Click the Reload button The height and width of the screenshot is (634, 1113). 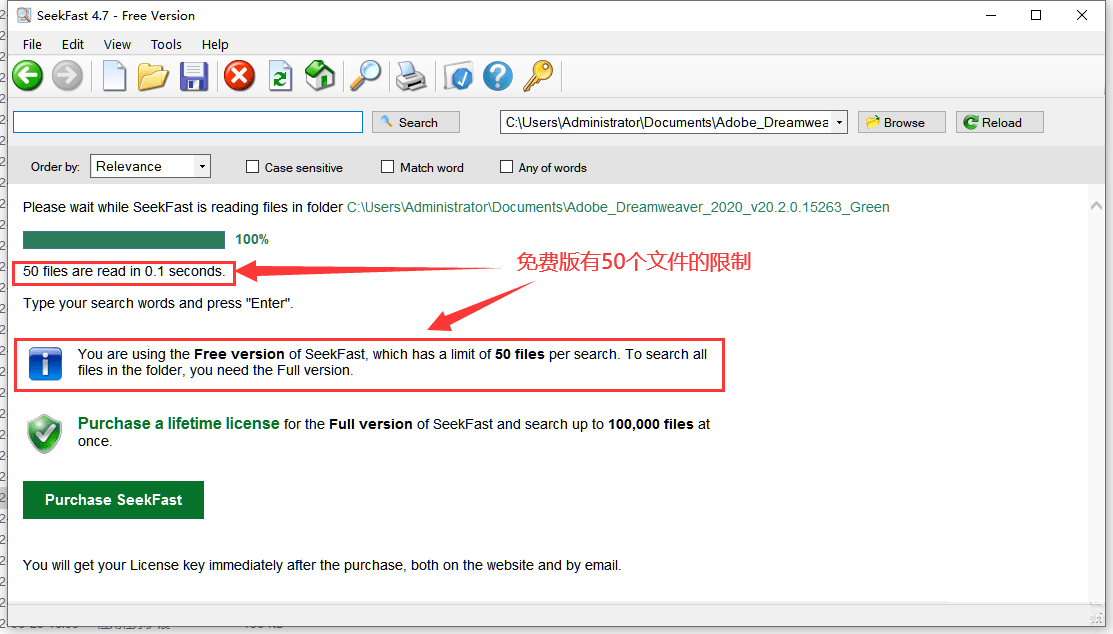tap(999, 122)
